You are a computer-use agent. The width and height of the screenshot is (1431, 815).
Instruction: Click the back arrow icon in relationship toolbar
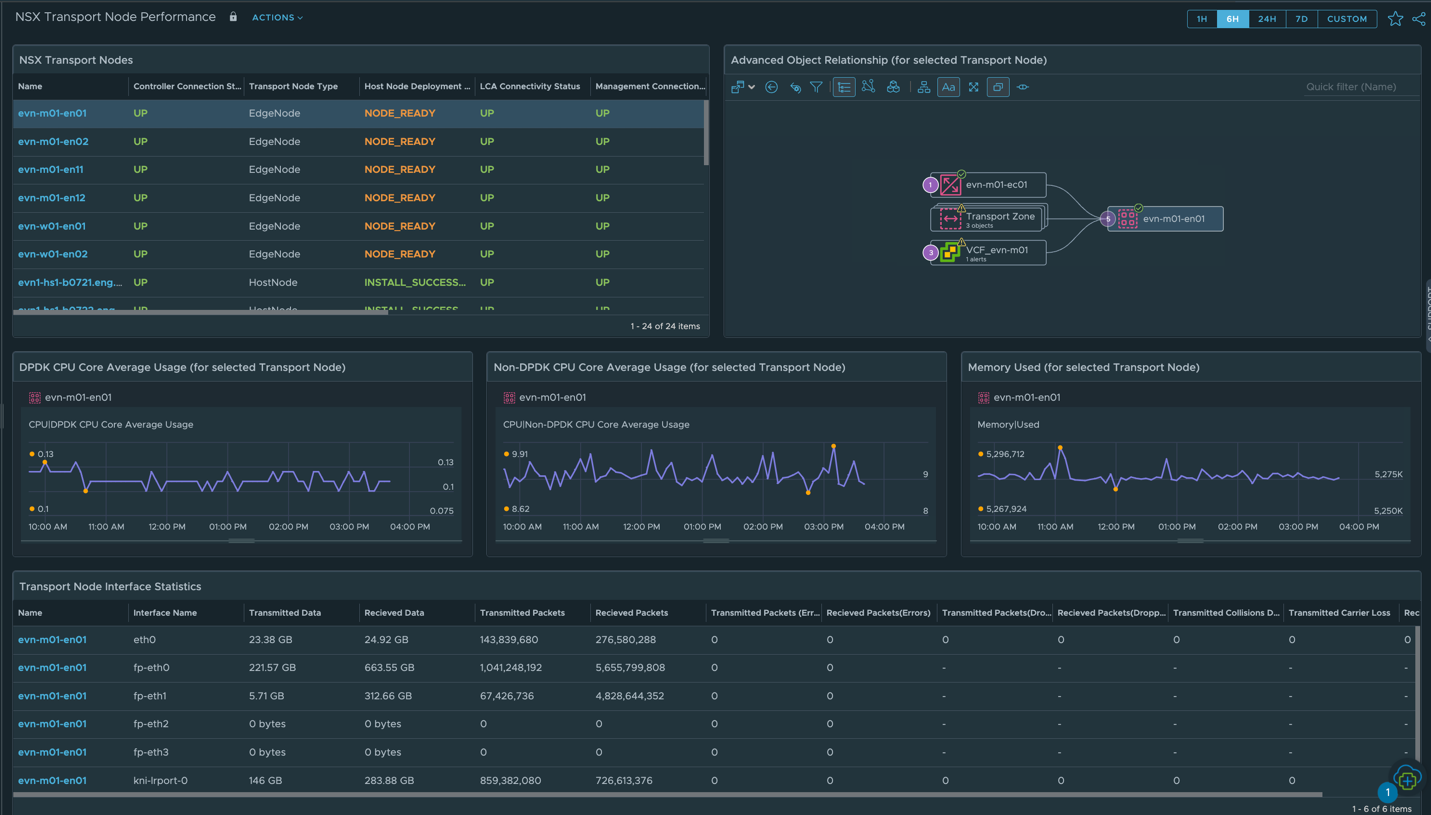(771, 88)
